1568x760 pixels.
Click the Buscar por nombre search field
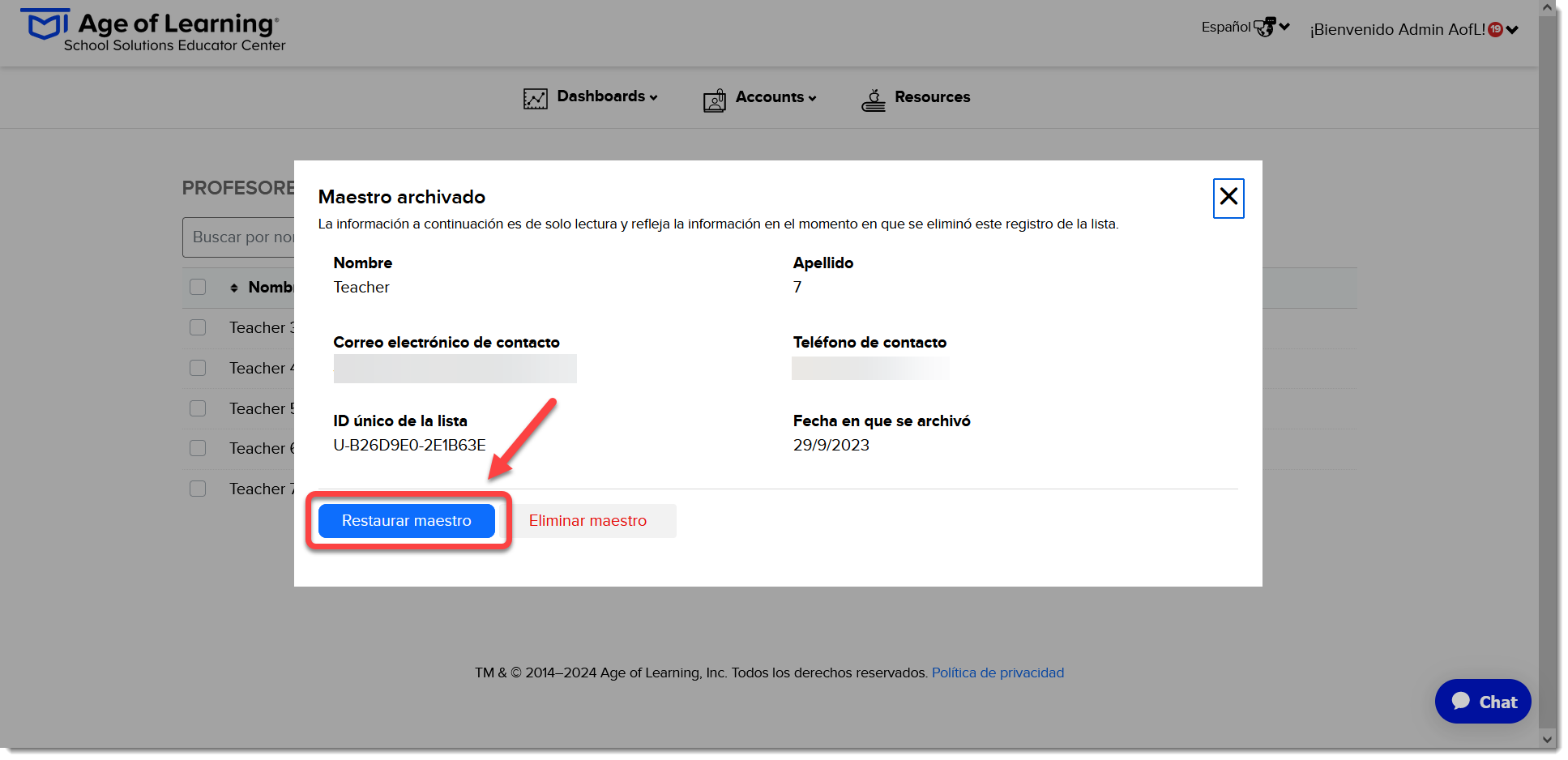point(238,237)
